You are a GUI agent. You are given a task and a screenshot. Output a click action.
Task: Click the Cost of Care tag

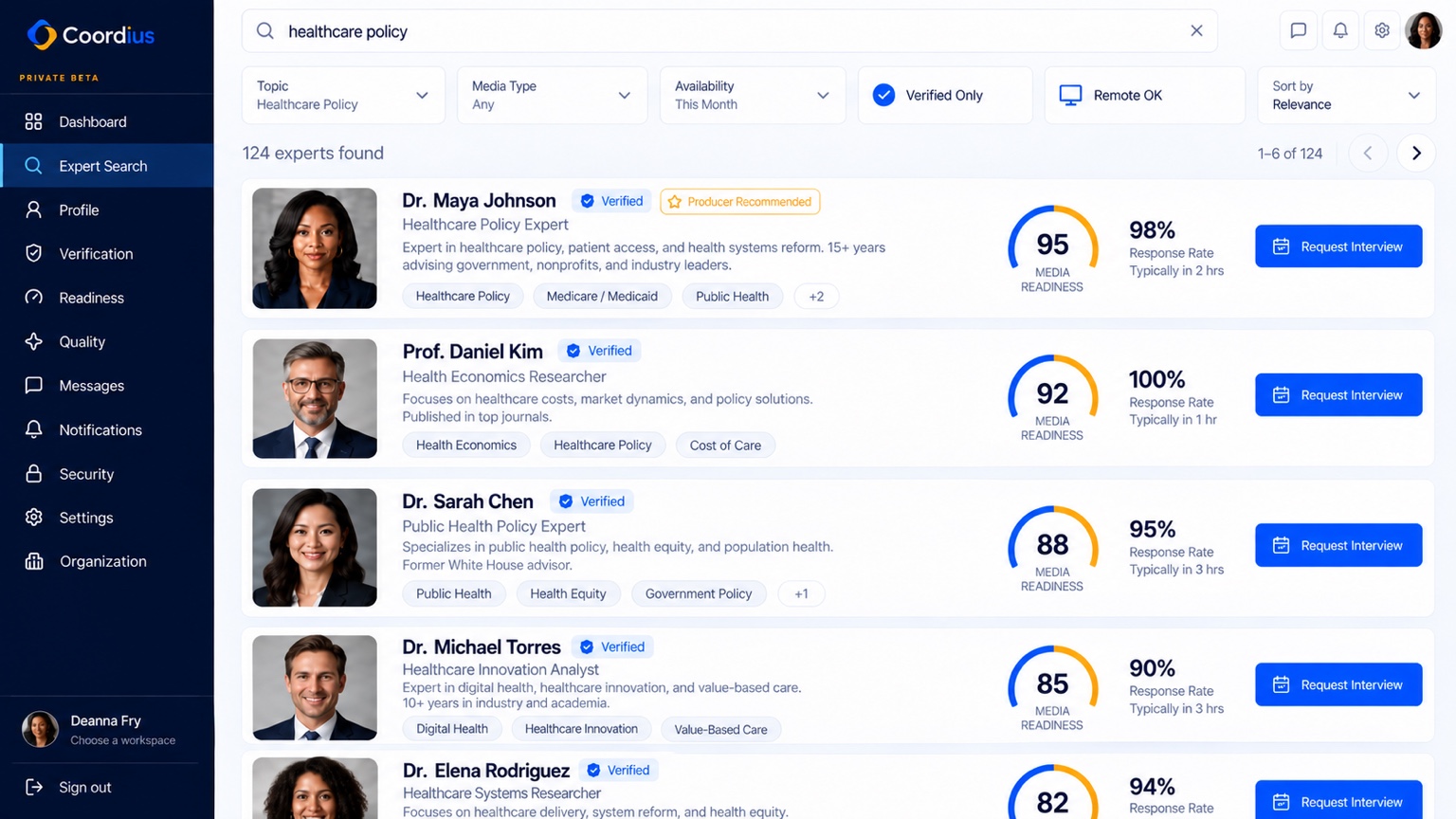pos(725,445)
